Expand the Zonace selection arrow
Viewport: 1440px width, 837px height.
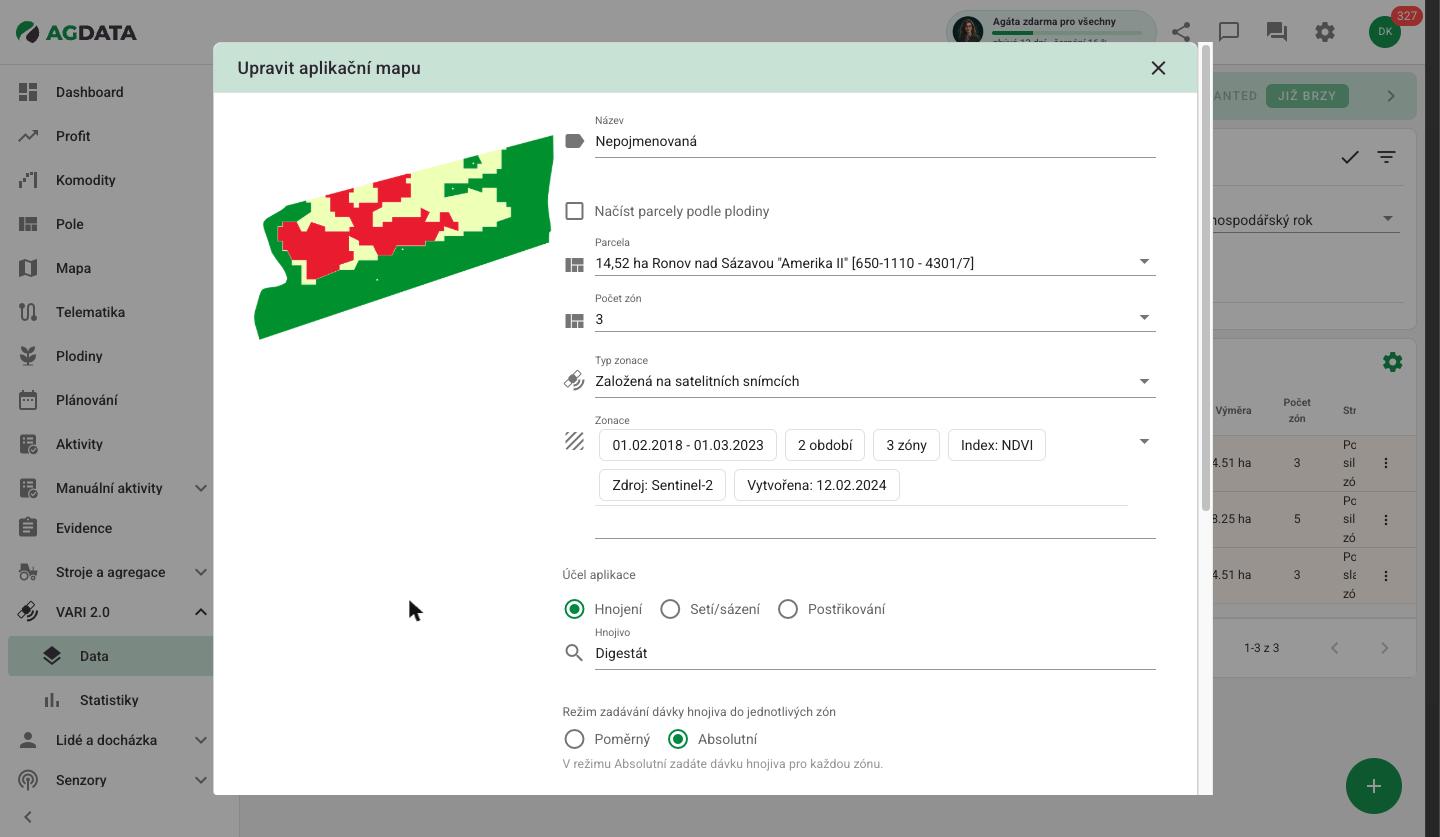click(1144, 441)
